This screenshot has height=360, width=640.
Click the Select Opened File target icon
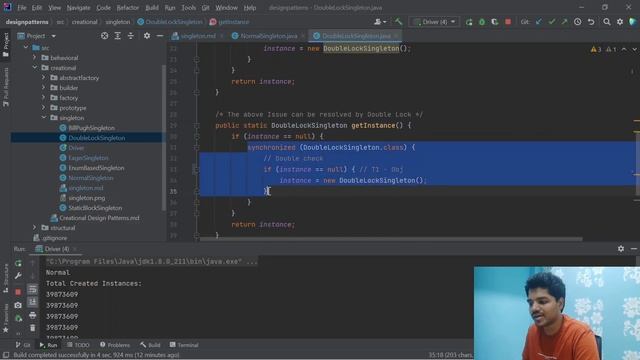point(105,36)
